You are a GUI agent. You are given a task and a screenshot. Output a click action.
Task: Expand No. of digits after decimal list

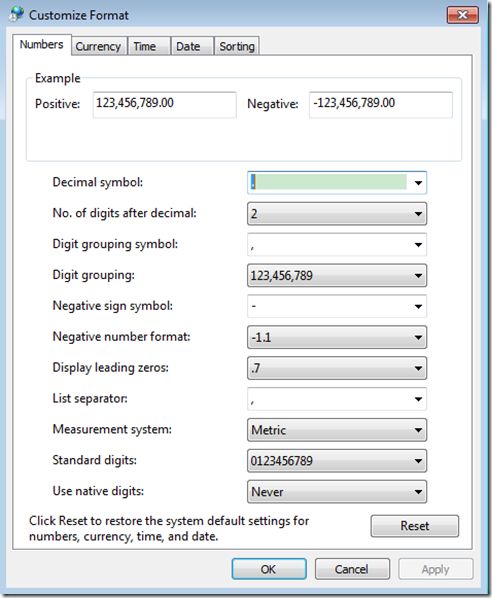[337, 214]
